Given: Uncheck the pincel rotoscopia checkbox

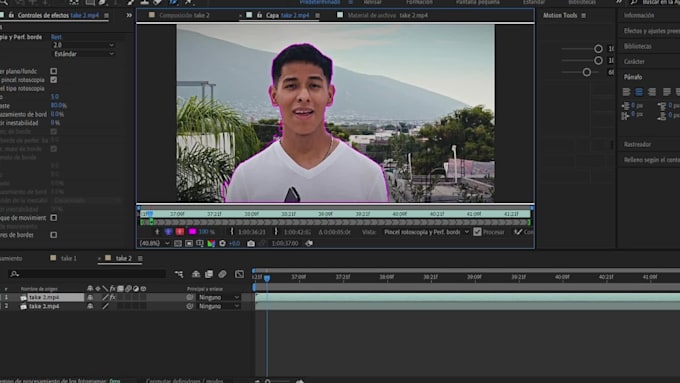Looking at the screenshot, I should 54,80.
